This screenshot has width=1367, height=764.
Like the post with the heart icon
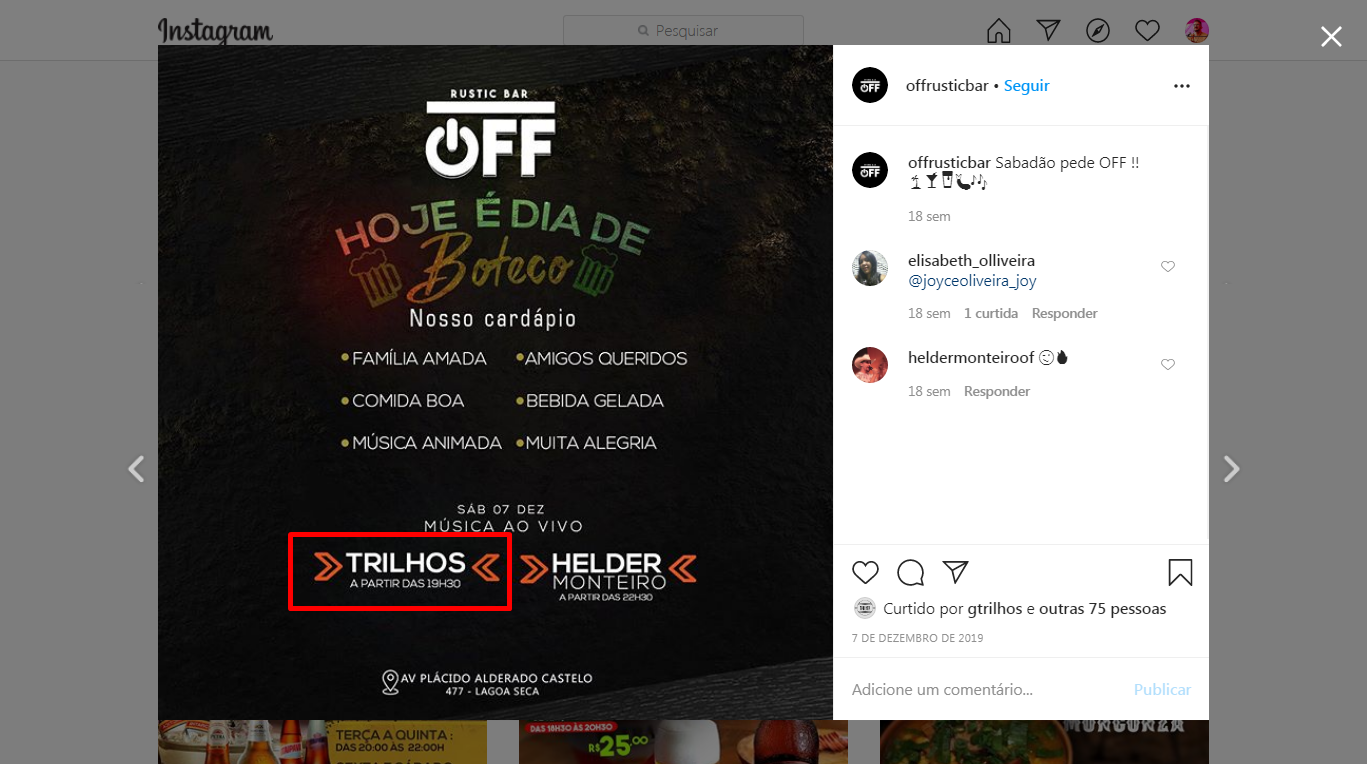(x=865, y=572)
